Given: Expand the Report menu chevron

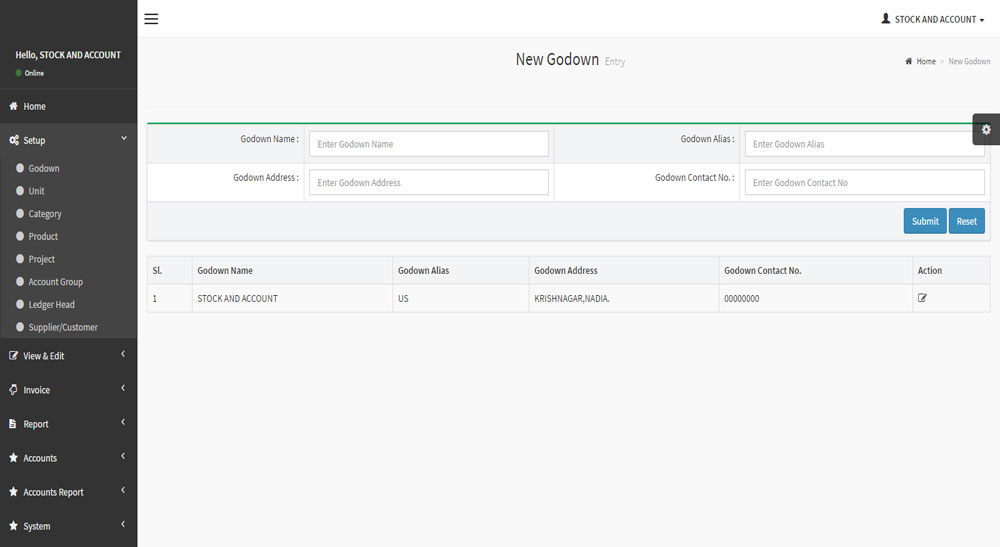Looking at the screenshot, I should click(123, 422).
